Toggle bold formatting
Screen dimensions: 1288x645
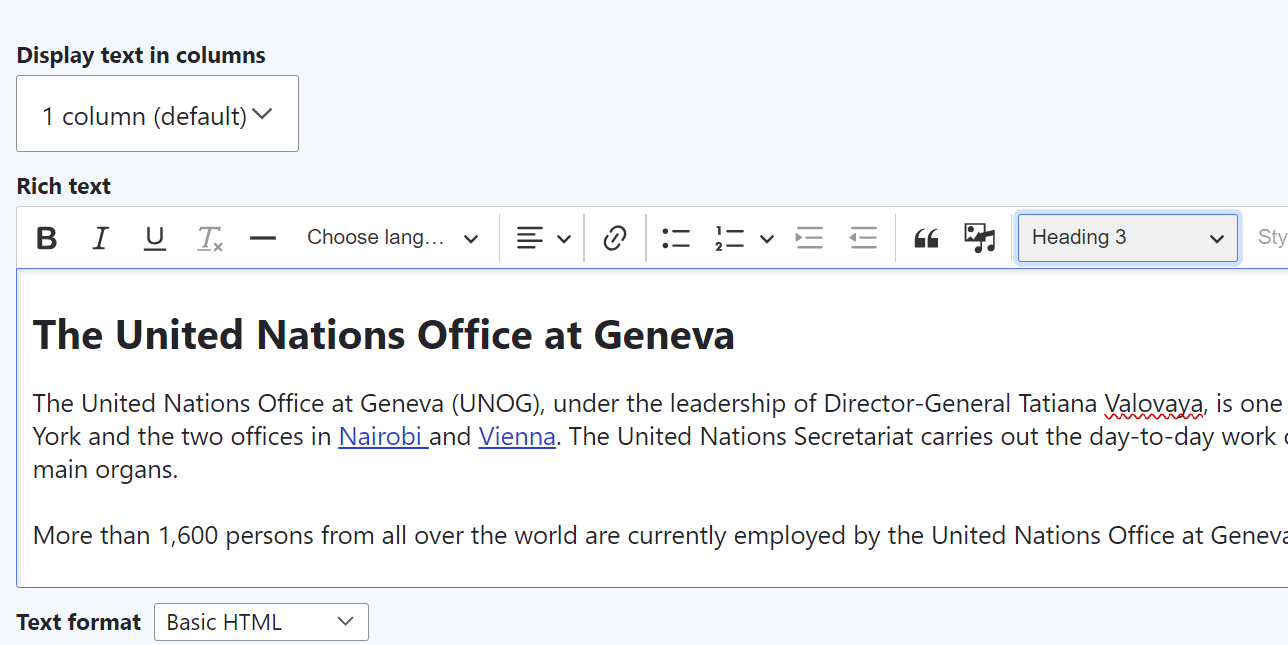coord(45,237)
